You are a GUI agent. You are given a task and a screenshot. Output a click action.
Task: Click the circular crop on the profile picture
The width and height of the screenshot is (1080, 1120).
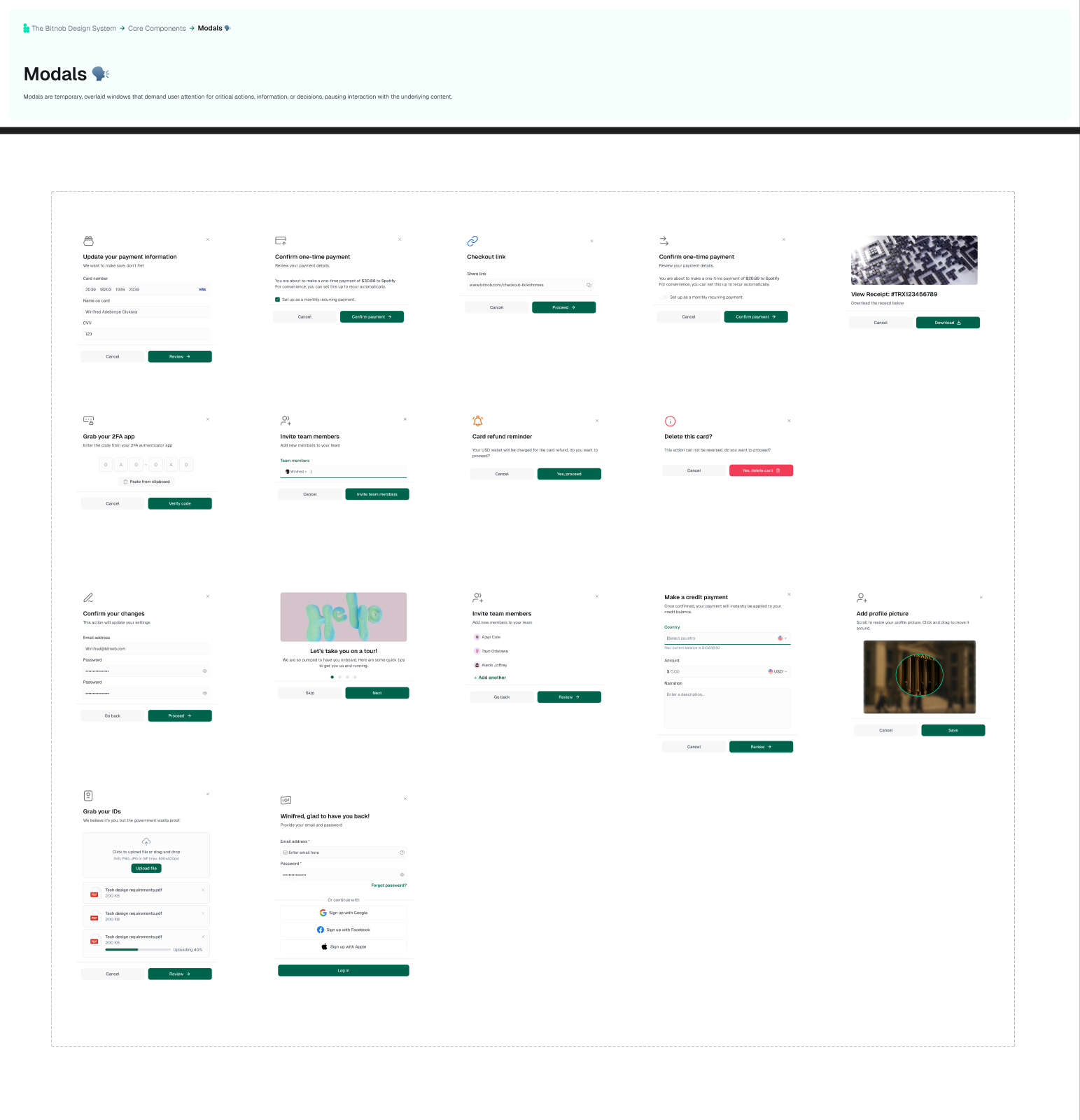click(919, 675)
